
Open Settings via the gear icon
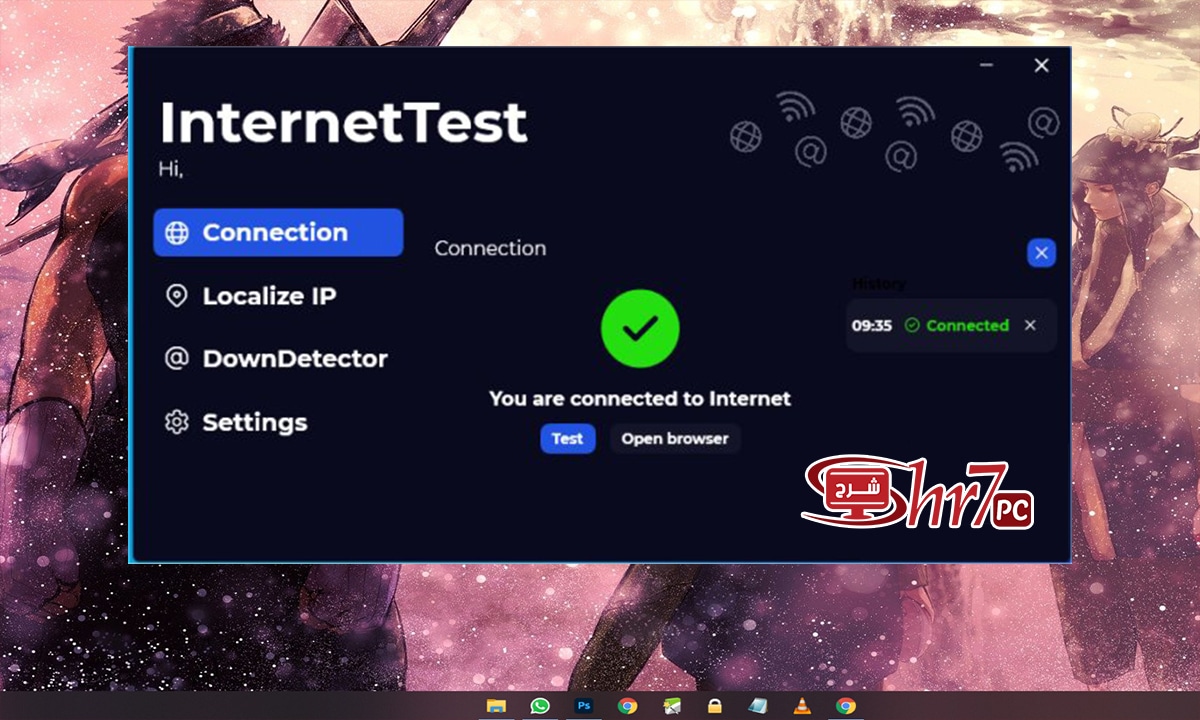(177, 422)
